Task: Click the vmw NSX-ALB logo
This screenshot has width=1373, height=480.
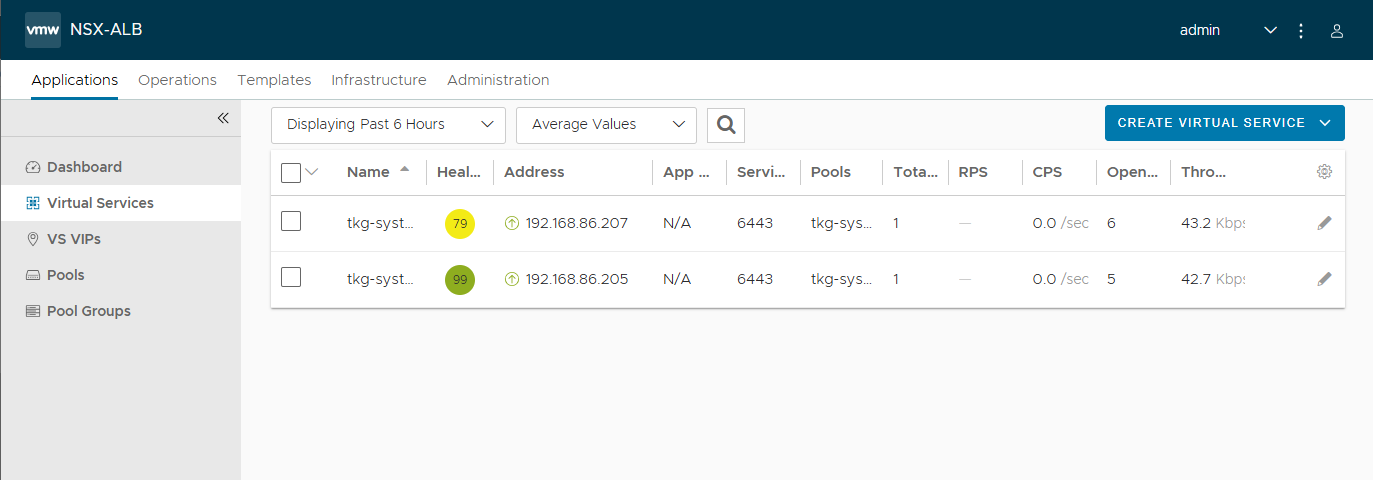Action: pos(84,30)
